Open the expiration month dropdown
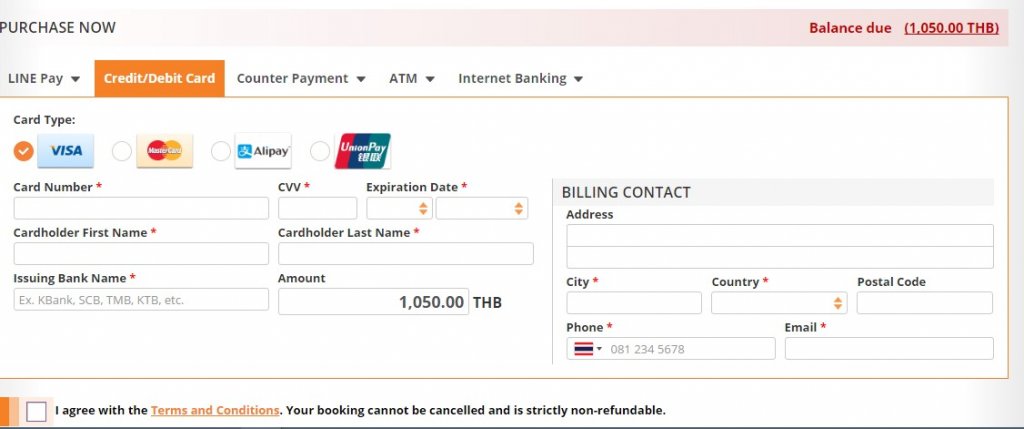 click(x=400, y=208)
